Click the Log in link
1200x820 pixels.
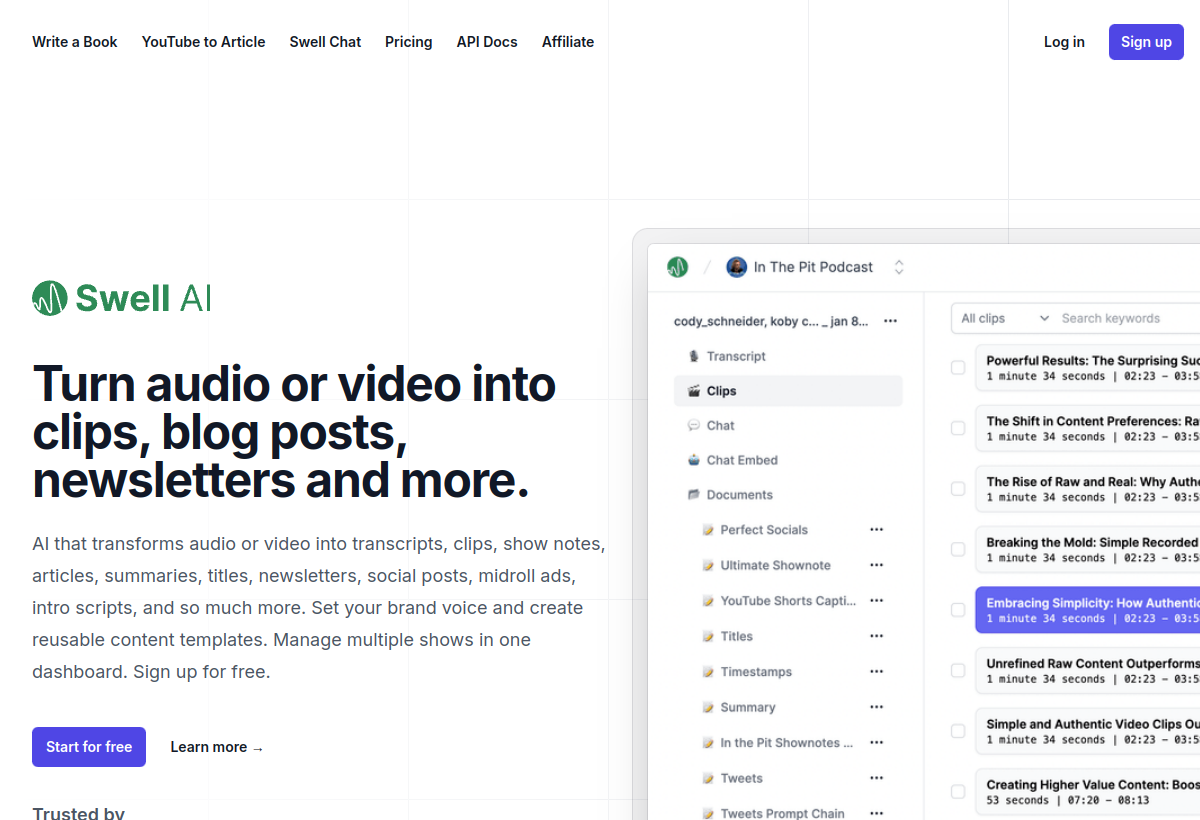[x=1064, y=42]
